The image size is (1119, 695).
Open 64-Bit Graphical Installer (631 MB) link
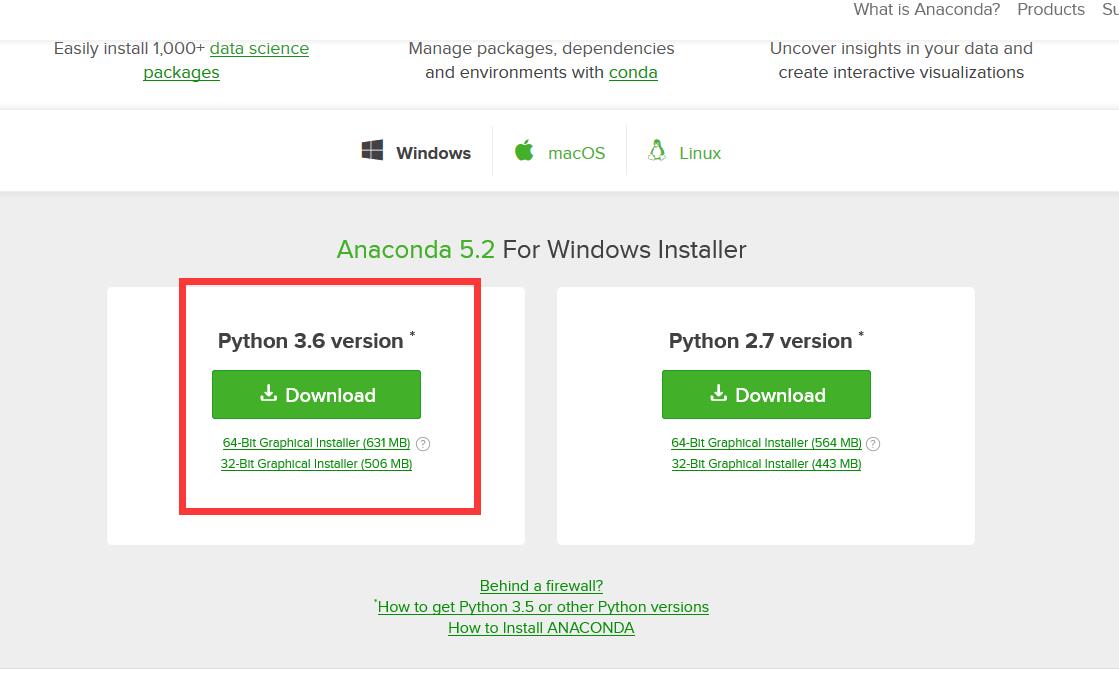(316, 443)
